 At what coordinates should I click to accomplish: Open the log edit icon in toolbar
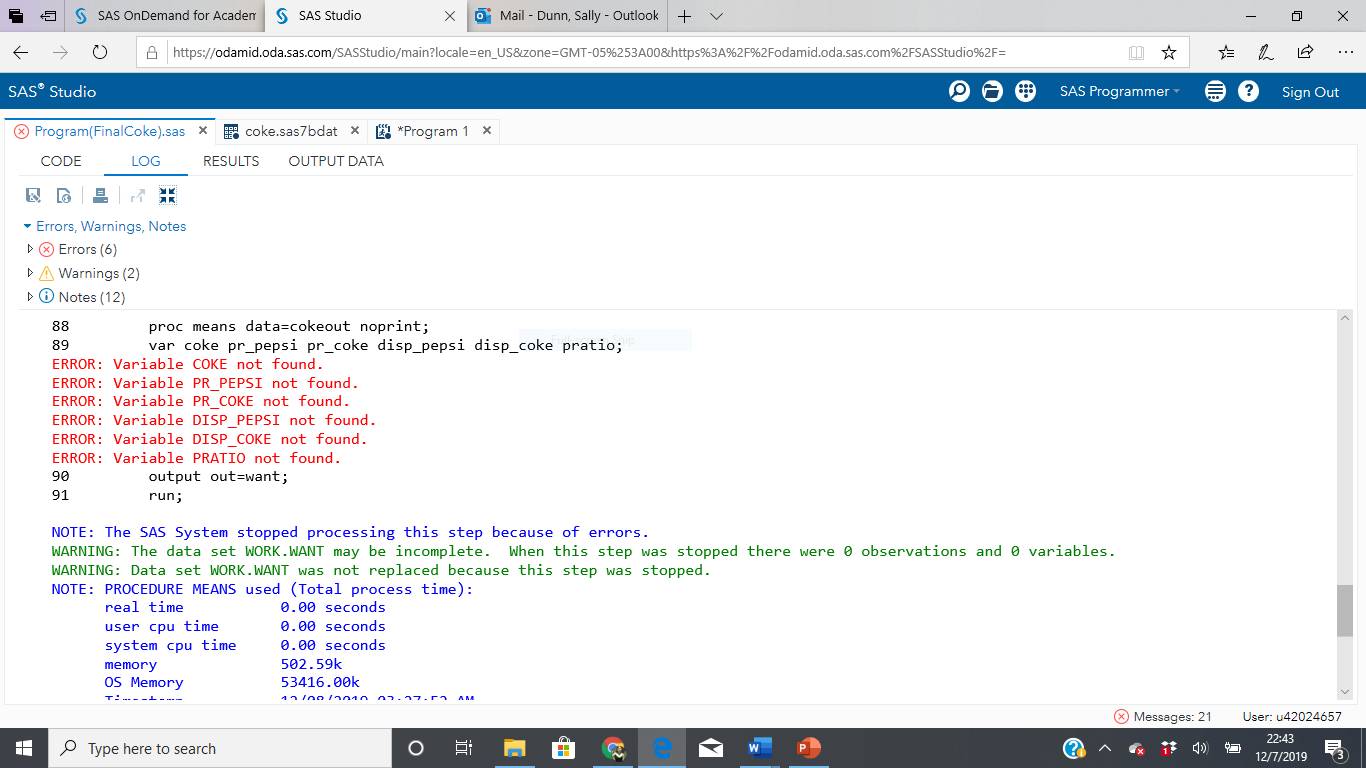click(33, 196)
